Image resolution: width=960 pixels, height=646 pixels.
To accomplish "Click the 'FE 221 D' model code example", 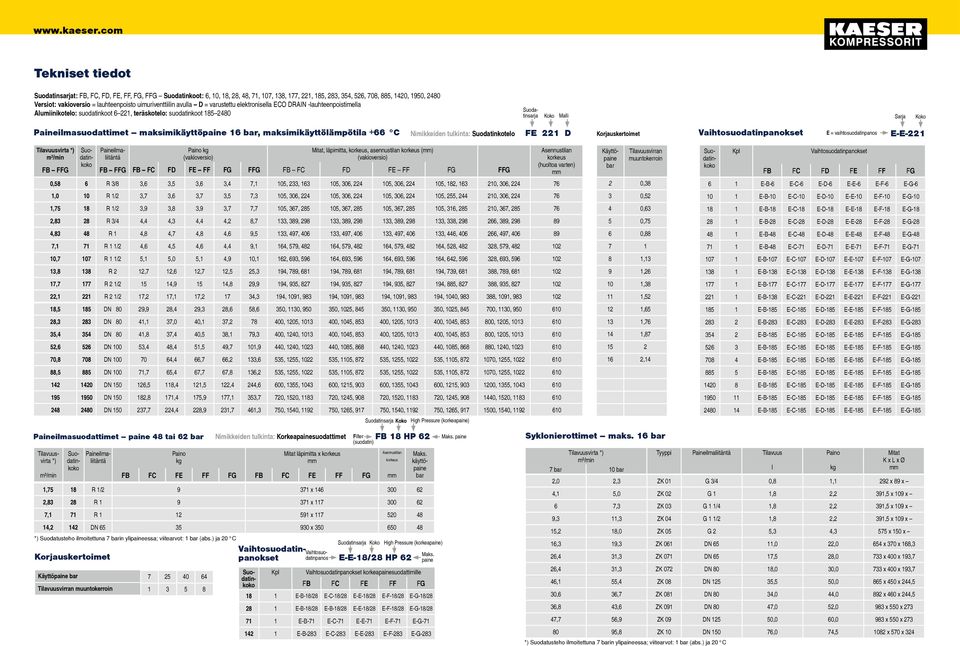I will [548, 133].
